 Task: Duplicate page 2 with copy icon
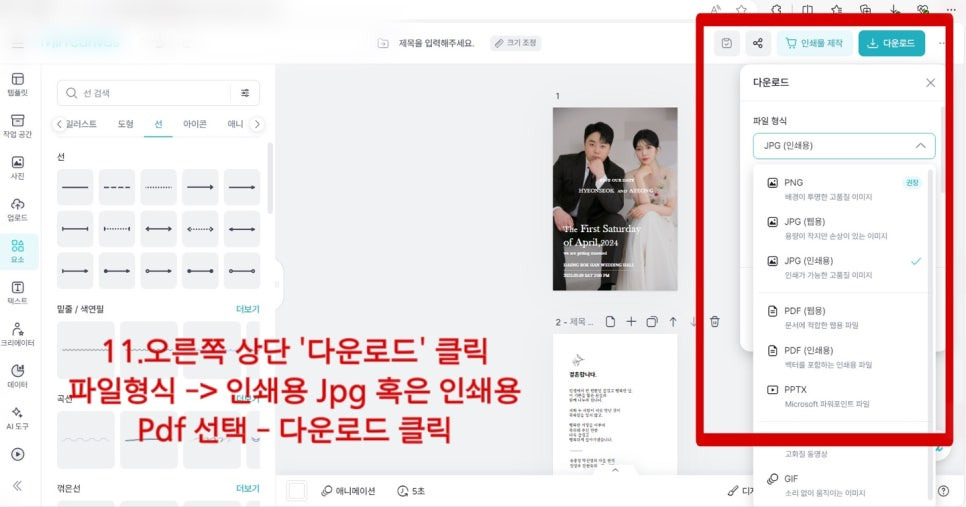coord(652,322)
